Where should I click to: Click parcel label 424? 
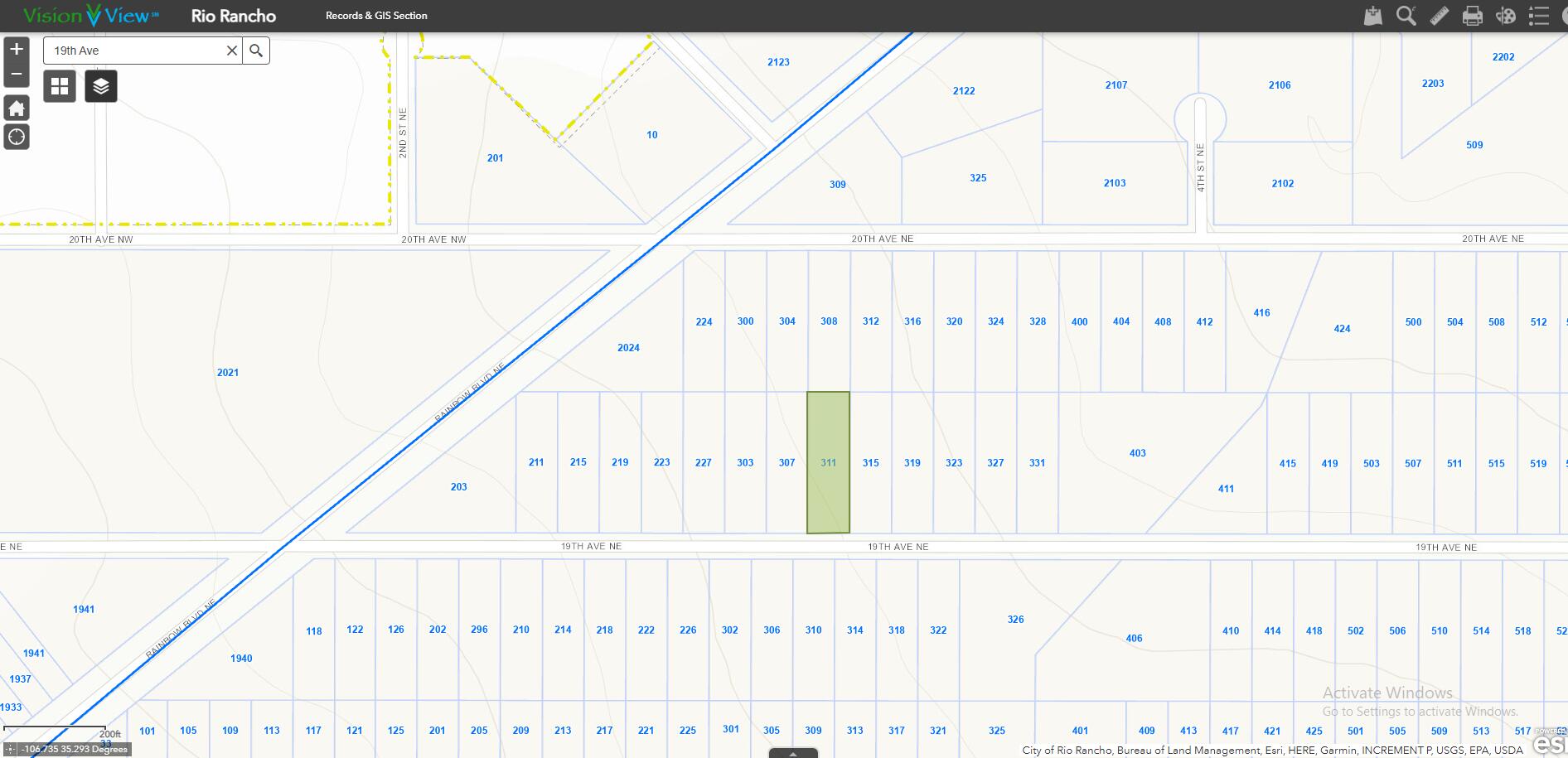point(1343,329)
